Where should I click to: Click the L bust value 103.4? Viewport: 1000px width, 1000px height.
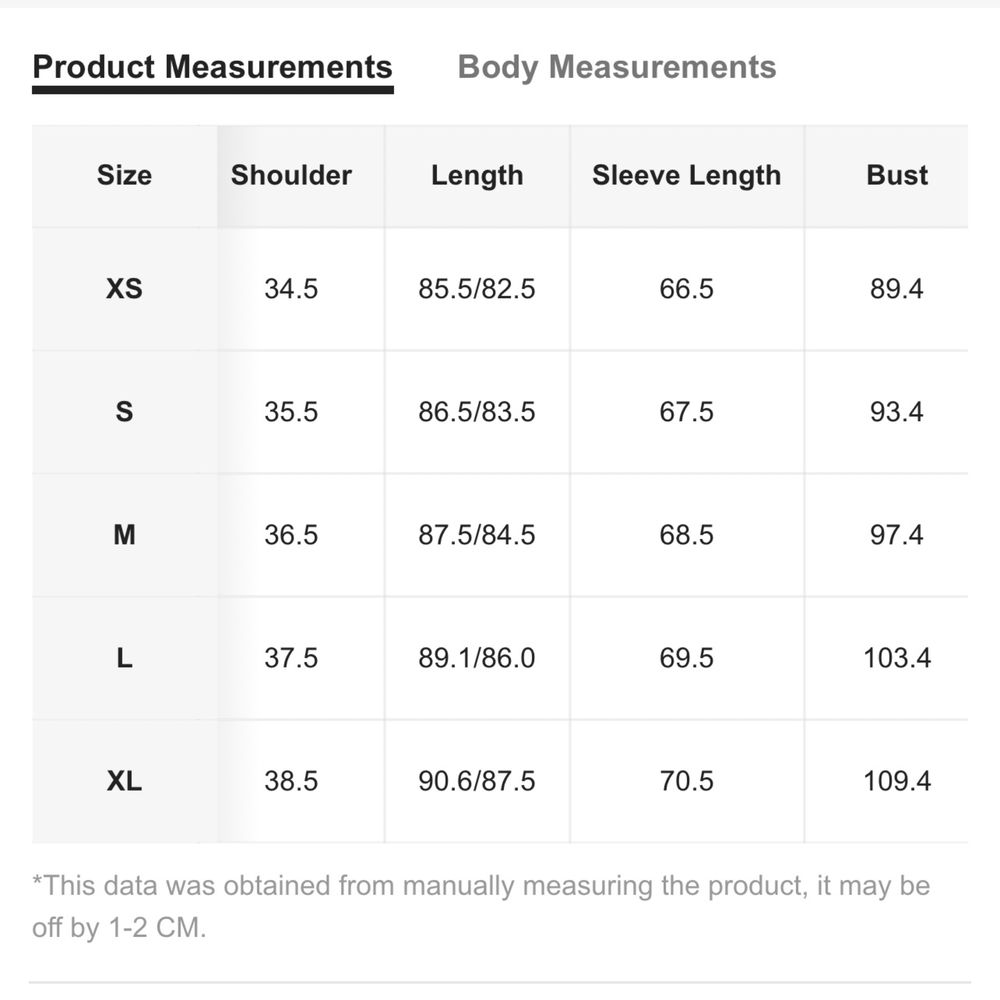[897, 658]
